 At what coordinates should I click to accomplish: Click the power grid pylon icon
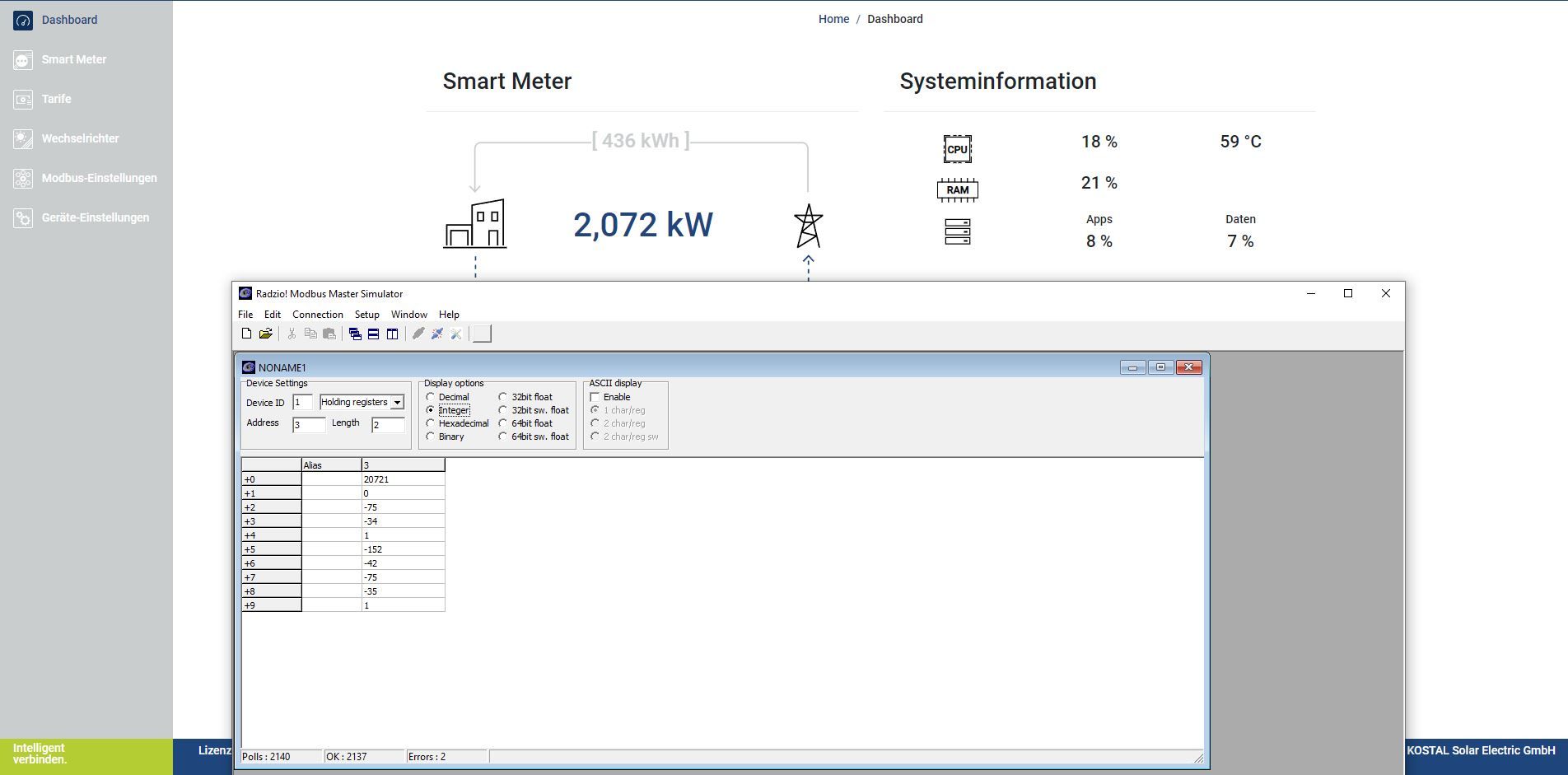(808, 226)
